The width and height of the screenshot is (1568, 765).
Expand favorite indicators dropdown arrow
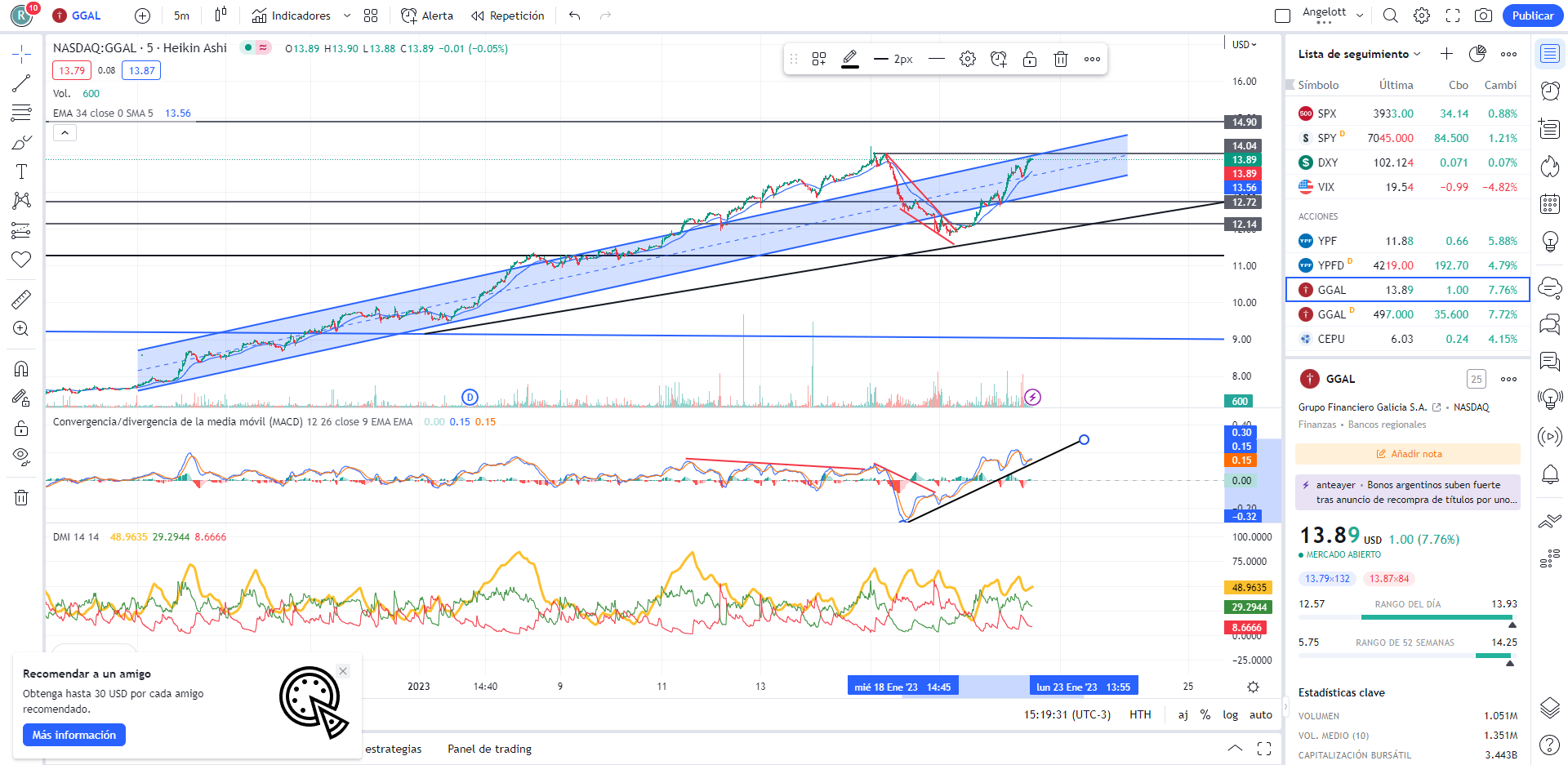347,16
